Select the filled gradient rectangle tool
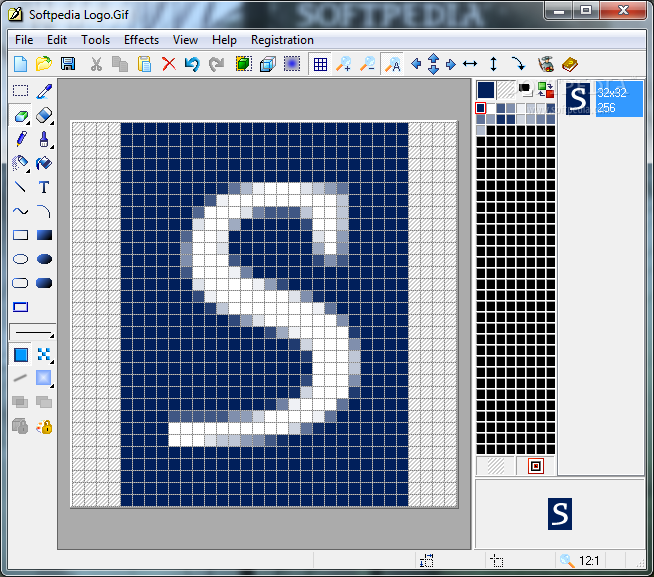The height and width of the screenshot is (577, 654). 44,235
